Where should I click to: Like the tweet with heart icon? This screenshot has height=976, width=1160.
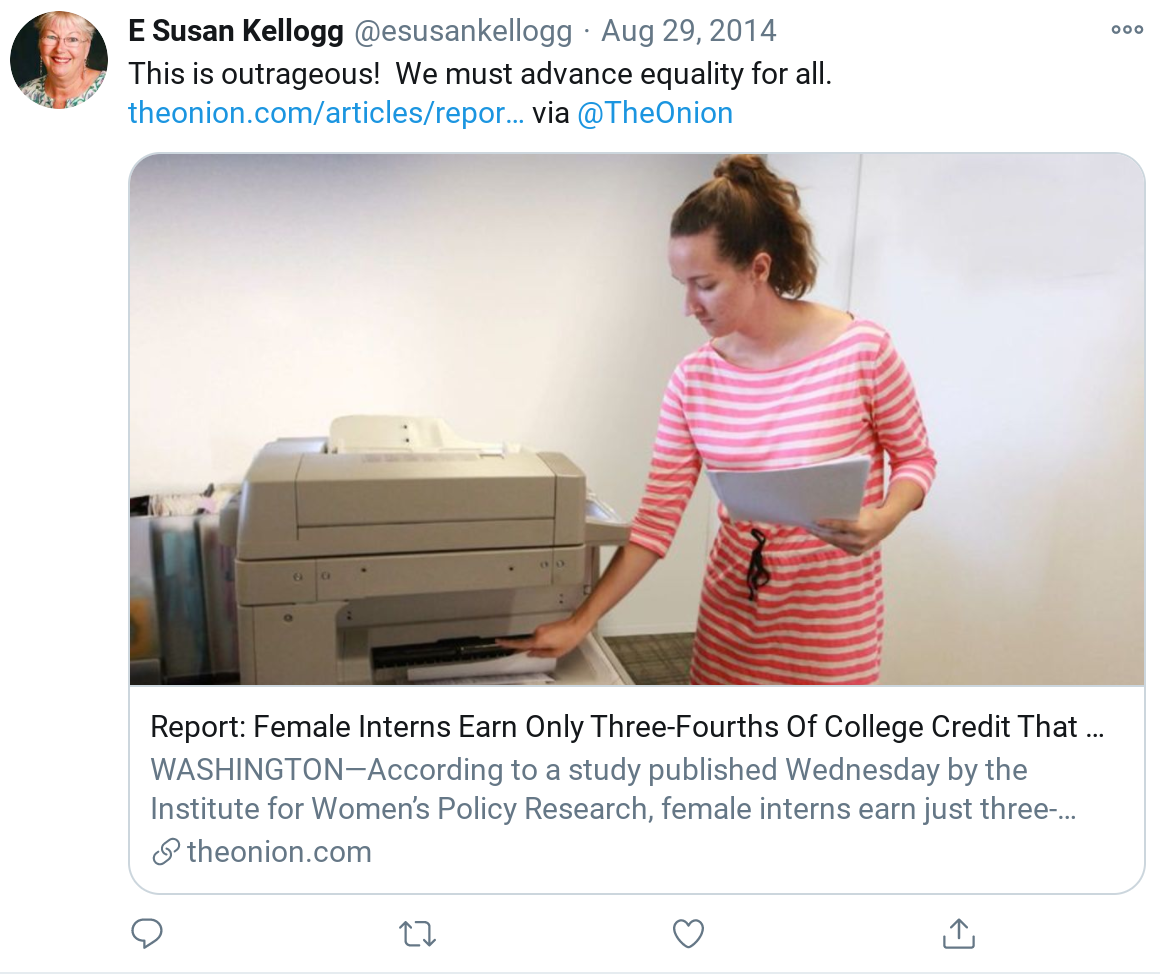(688, 934)
